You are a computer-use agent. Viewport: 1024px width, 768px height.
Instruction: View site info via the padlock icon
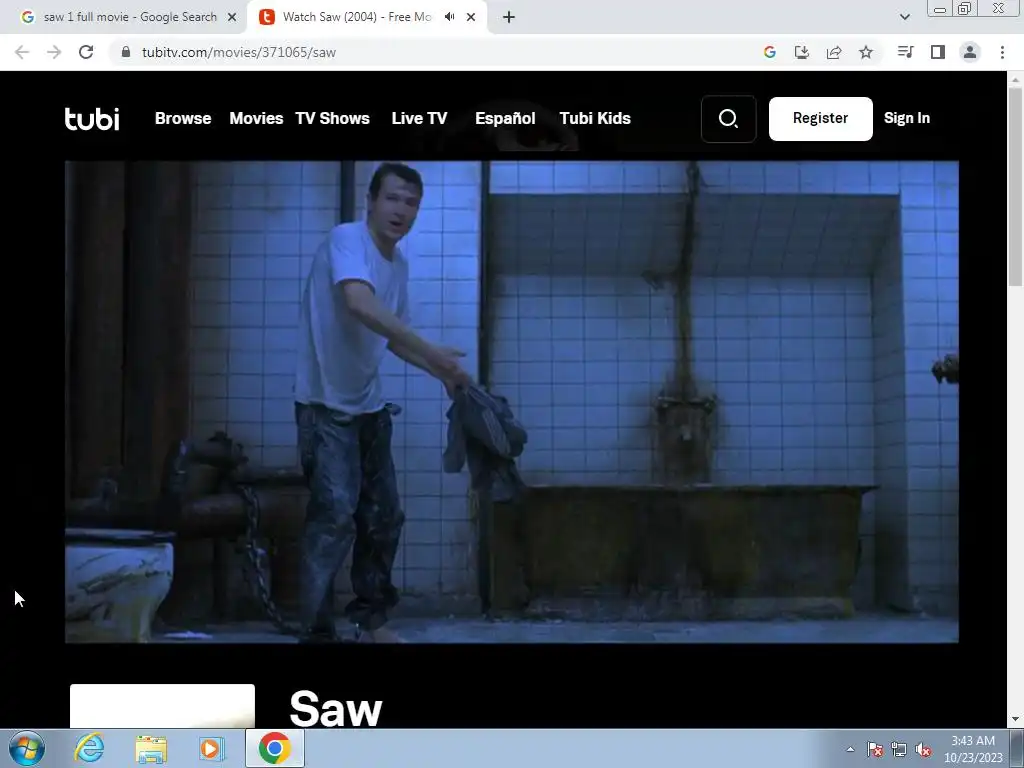pyautogui.click(x=126, y=52)
